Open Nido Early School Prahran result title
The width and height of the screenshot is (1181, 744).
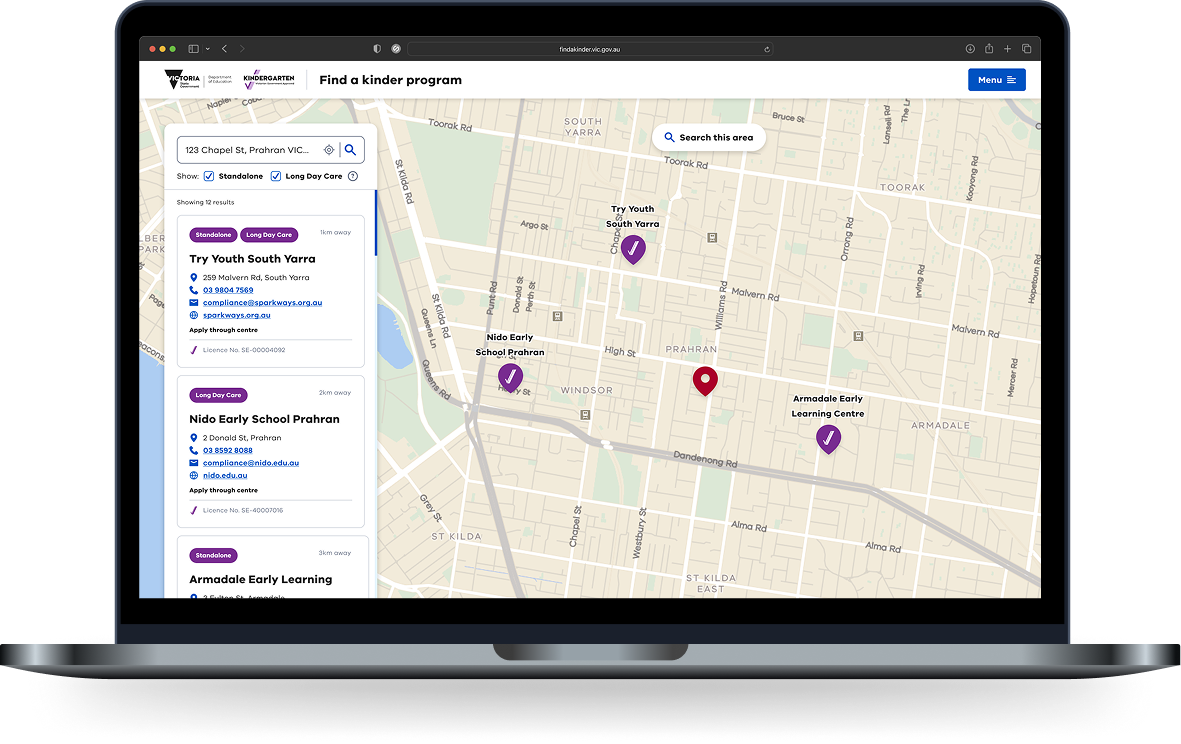[264, 419]
